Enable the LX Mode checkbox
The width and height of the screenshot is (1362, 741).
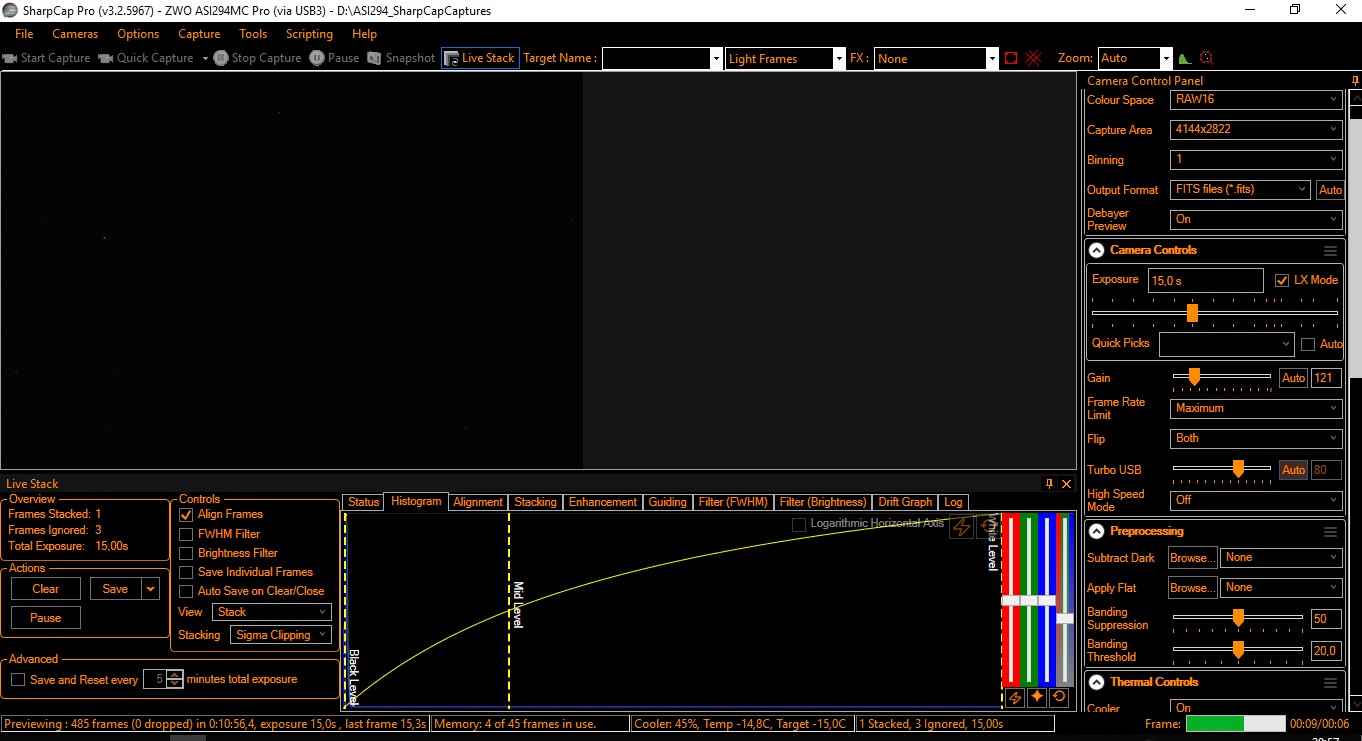(1283, 281)
